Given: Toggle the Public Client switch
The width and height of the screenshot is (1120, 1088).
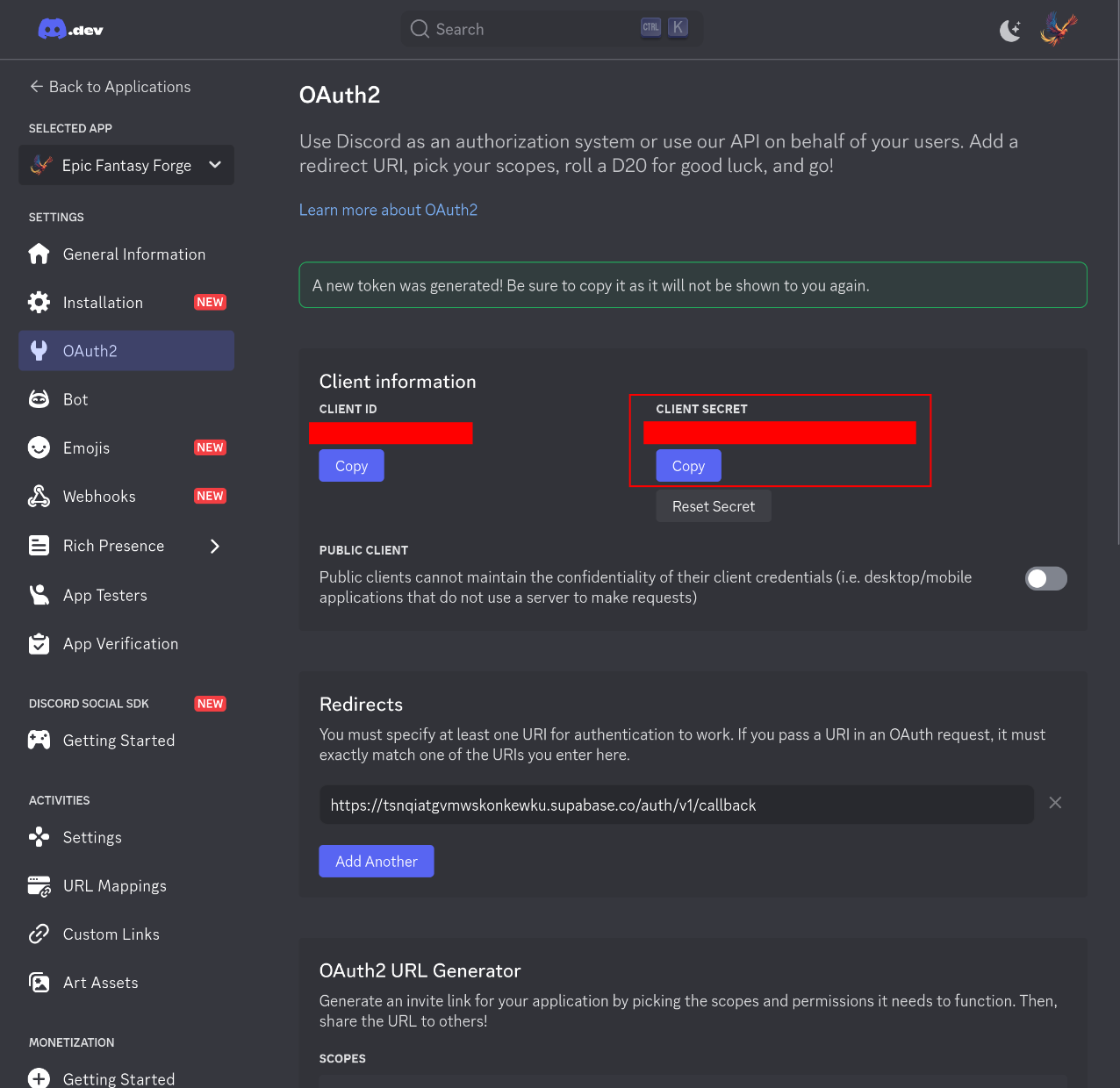Looking at the screenshot, I should click(1045, 578).
